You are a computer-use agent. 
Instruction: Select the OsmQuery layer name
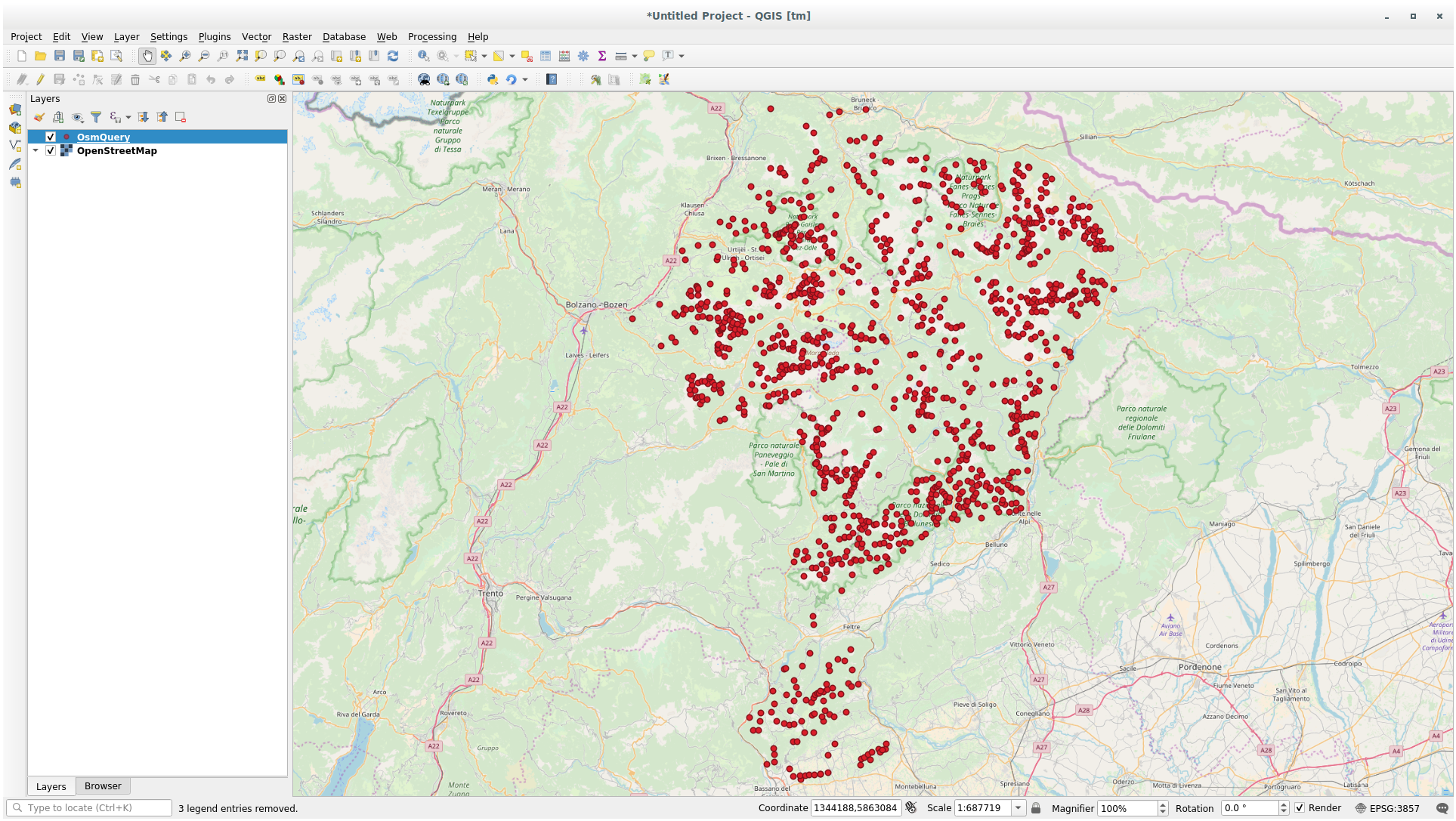(x=104, y=137)
